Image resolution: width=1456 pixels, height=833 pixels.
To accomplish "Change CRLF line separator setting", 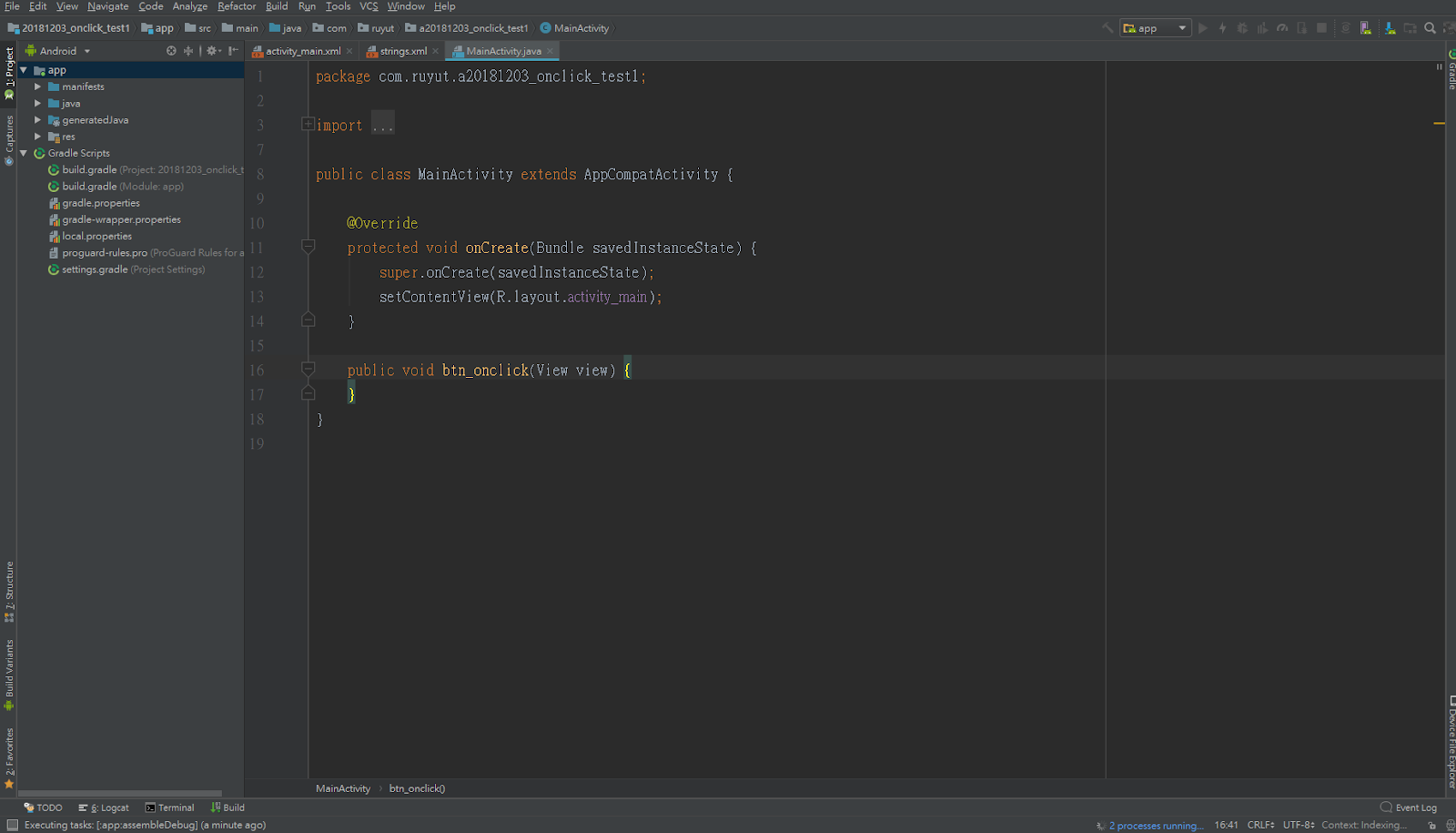I will pyautogui.click(x=1261, y=826).
